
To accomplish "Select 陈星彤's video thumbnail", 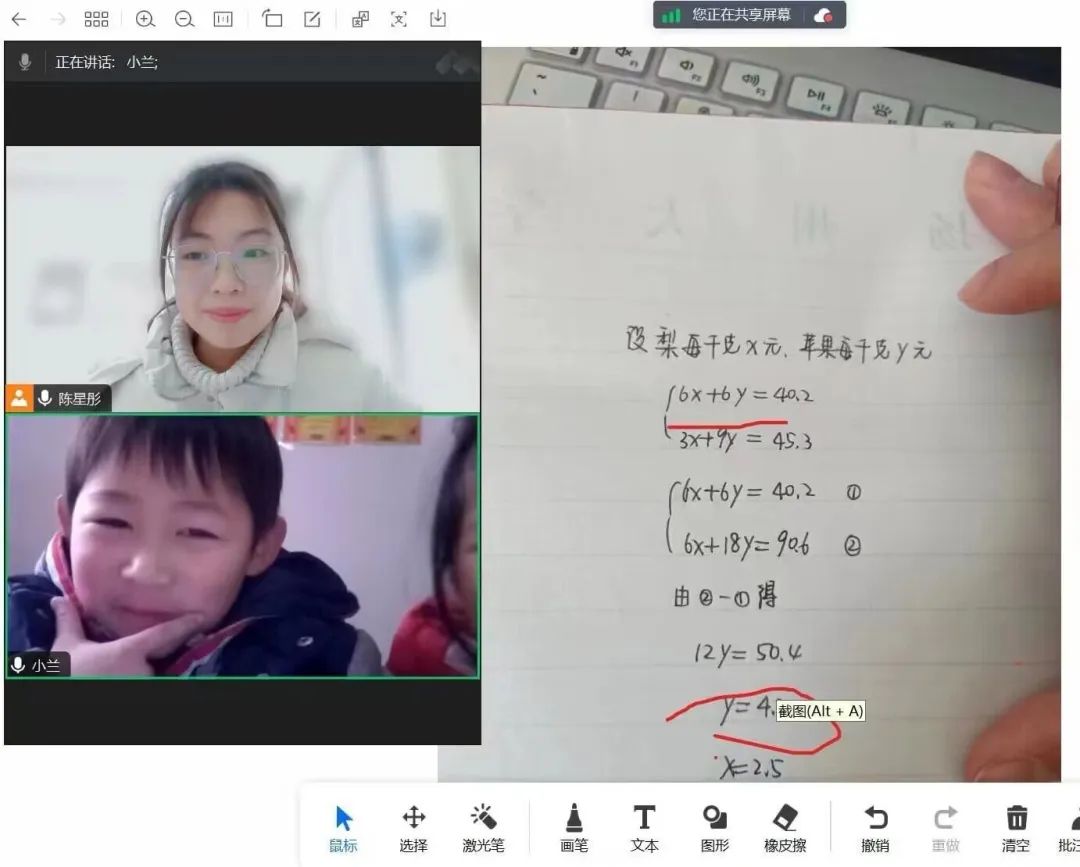I will pyautogui.click(x=242, y=280).
